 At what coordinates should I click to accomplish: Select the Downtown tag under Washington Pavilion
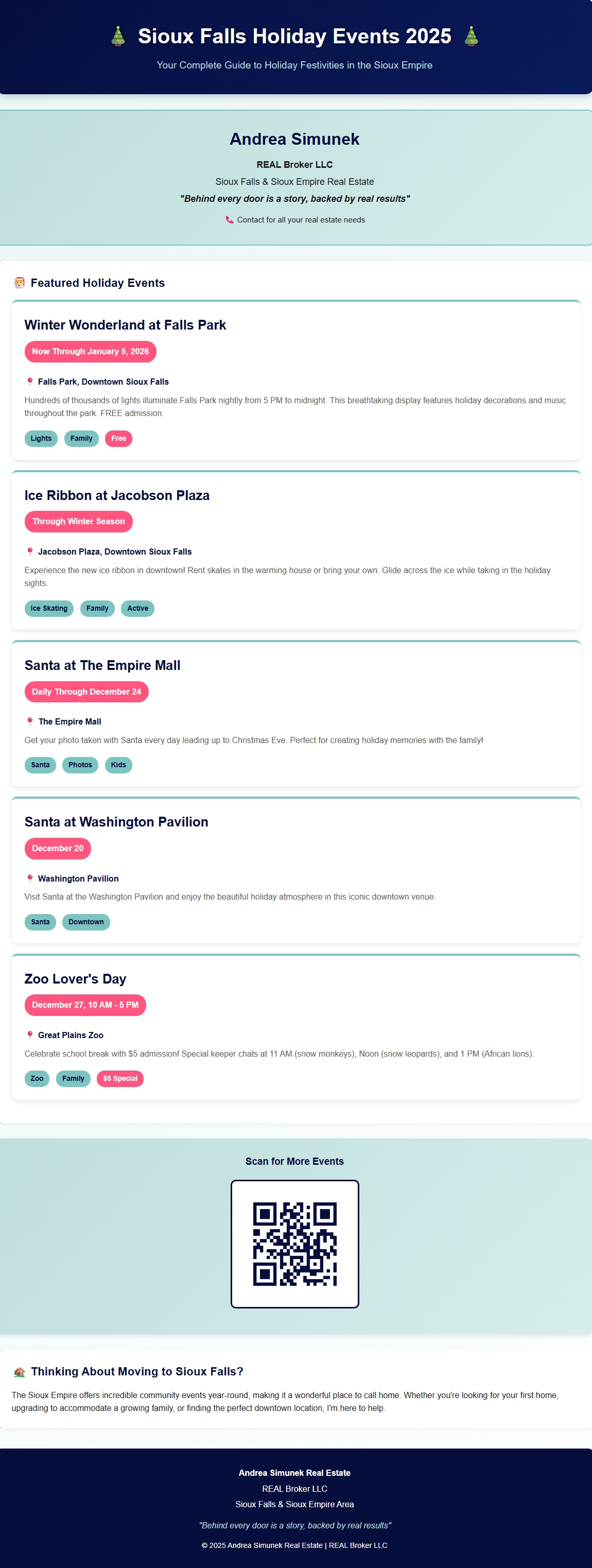coord(86,922)
